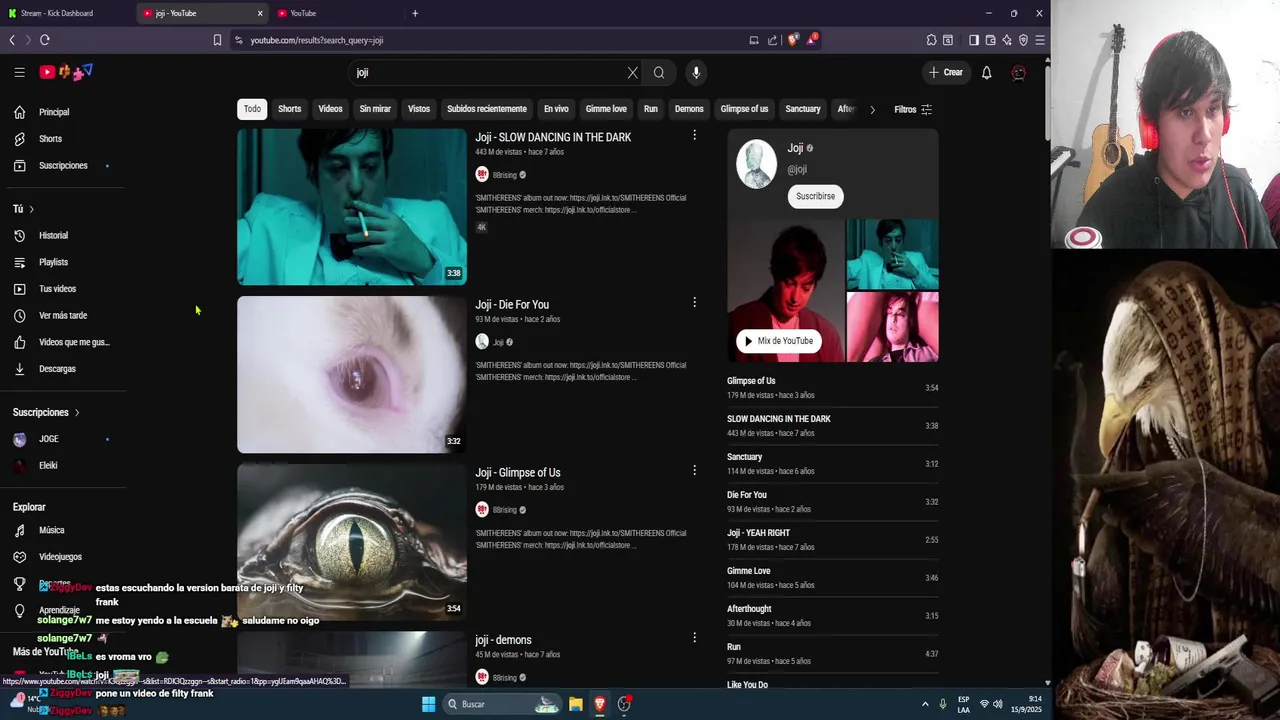This screenshot has height=720, width=1280.
Task: Clear the joji search query
Action: (632, 72)
